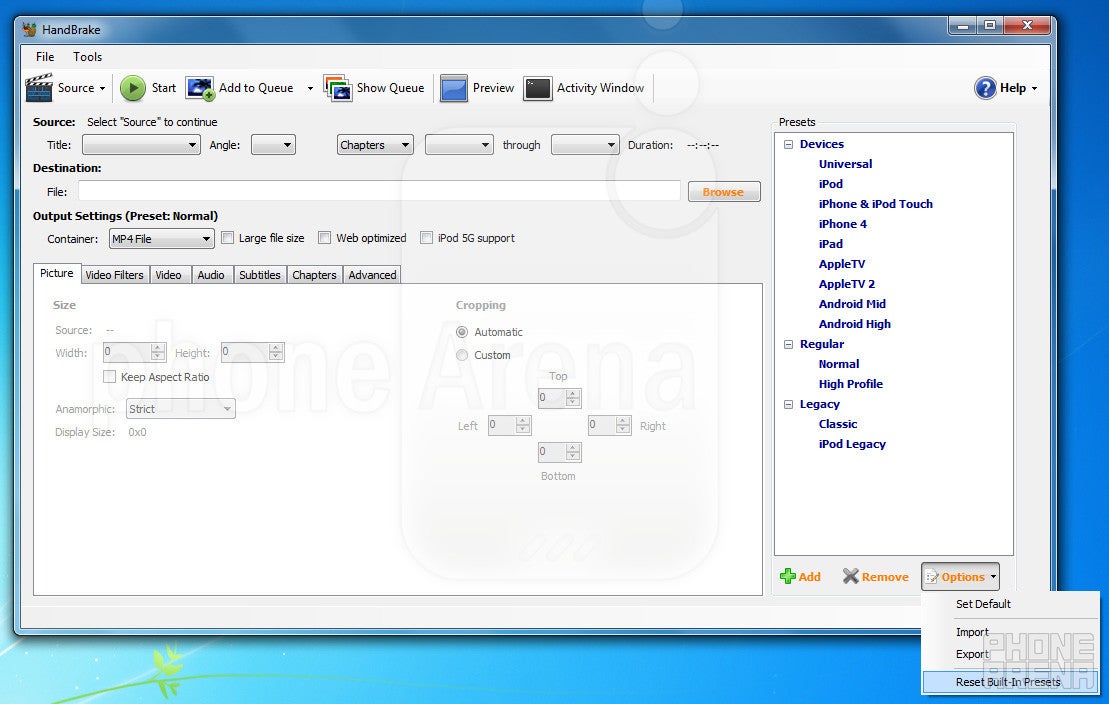
Task: Select the Classic legacy preset
Action: [x=837, y=424]
